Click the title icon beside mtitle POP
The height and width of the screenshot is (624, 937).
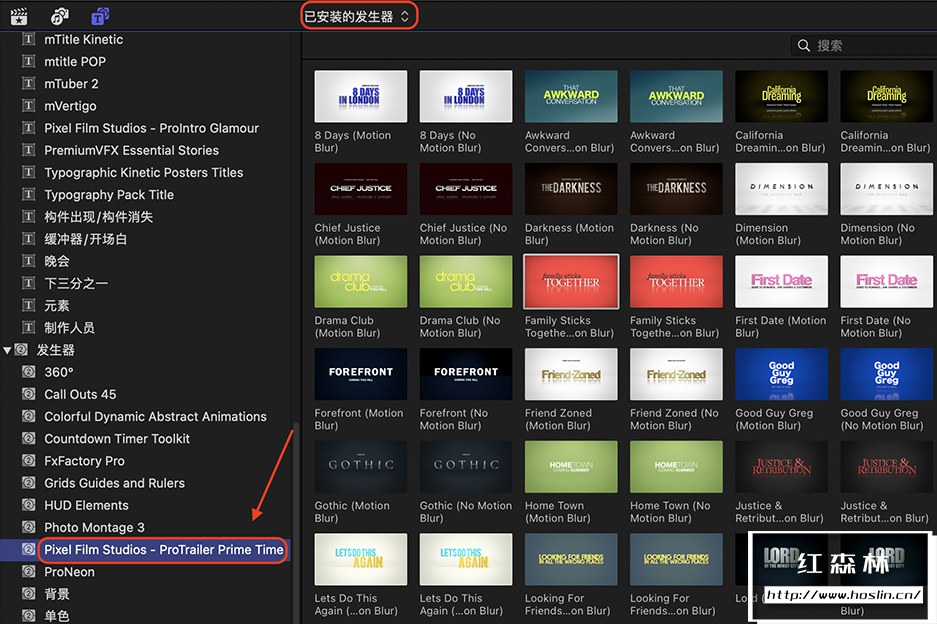[28, 62]
